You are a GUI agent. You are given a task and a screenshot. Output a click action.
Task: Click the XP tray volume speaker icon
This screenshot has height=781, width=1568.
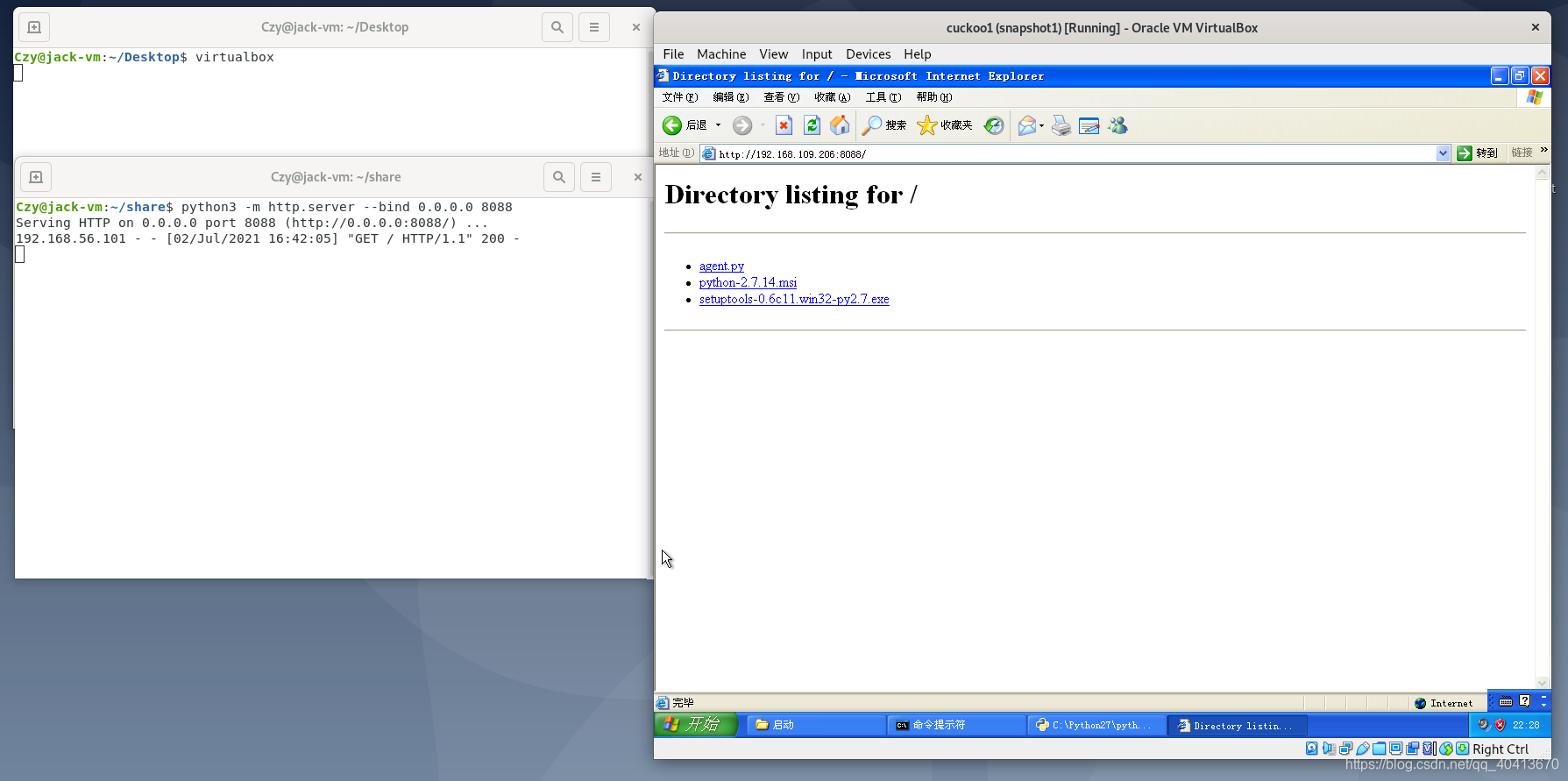(1484, 724)
